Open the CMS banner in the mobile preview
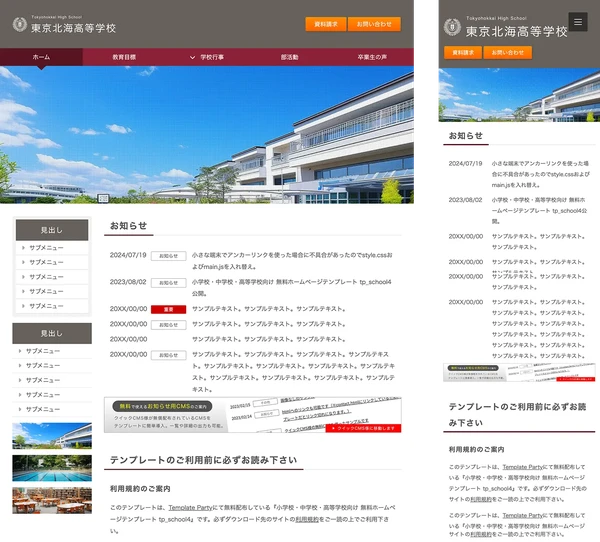The height and width of the screenshot is (542, 600). click(x=519, y=372)
